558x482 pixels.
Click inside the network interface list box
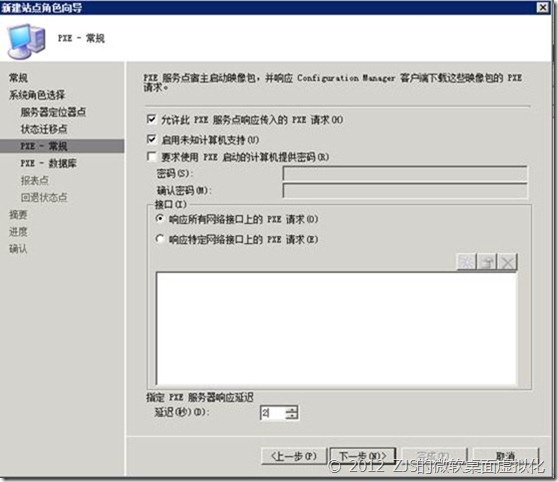(336, 329)
